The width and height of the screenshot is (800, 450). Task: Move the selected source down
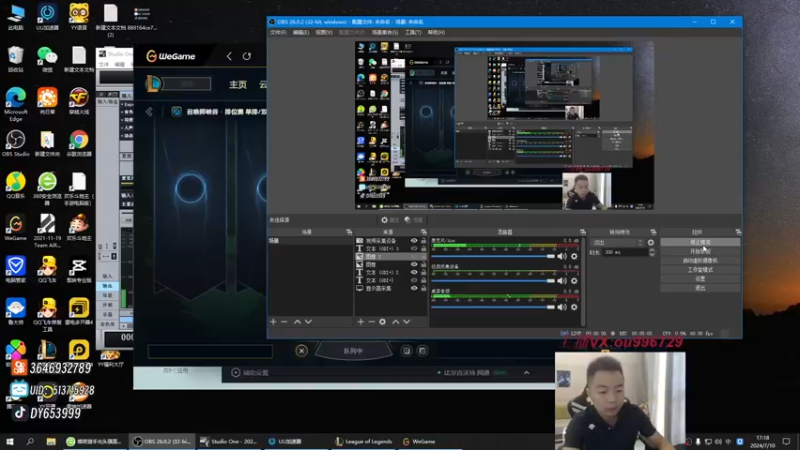[x=407, y=322]
